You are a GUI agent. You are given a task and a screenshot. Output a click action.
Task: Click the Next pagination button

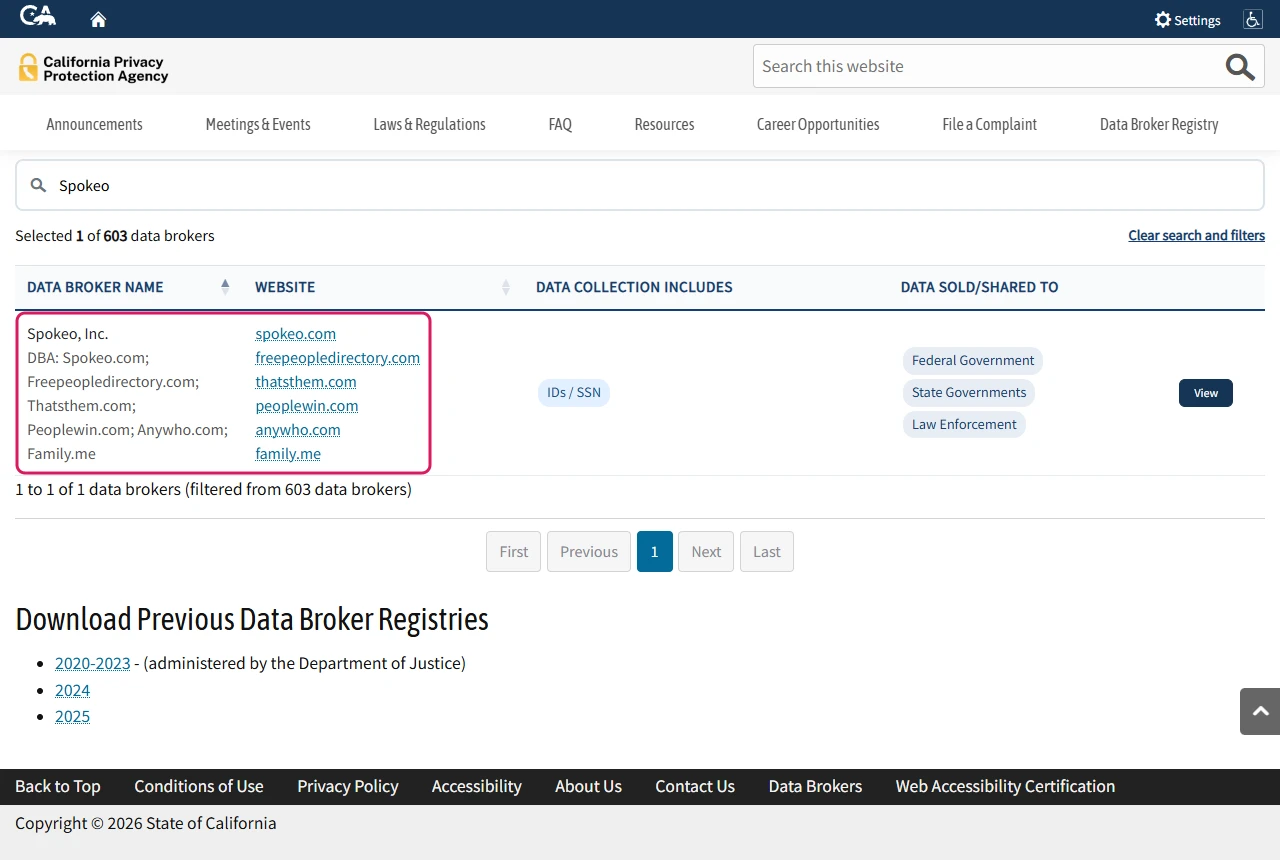tap(706, 552)
